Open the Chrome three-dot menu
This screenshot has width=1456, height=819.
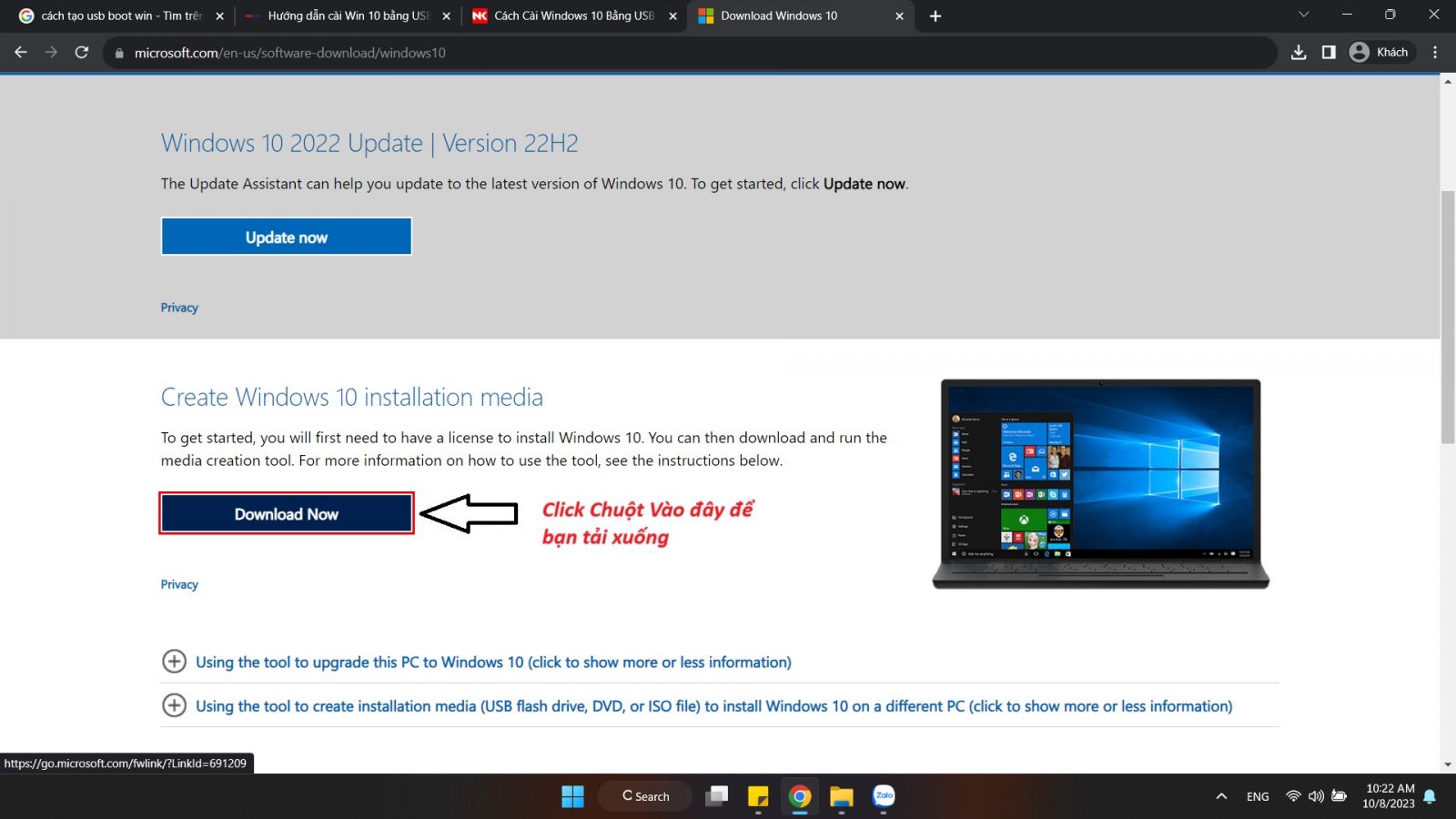click(1435, 52)
